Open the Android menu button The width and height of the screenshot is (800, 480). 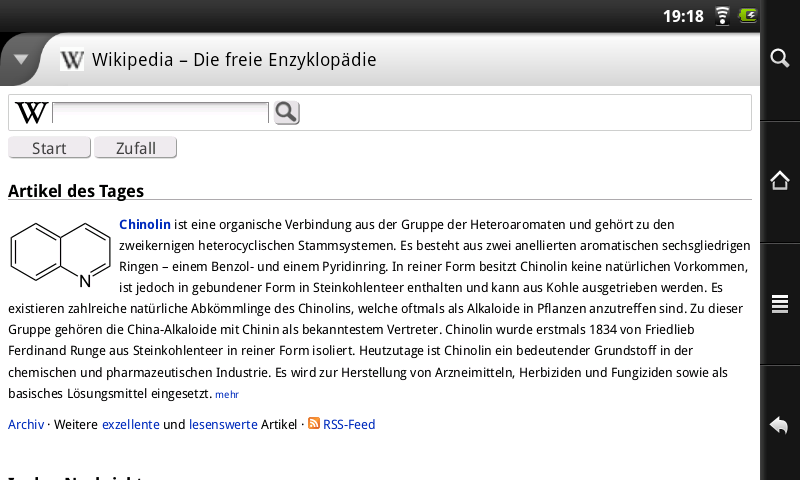point(780,303)
